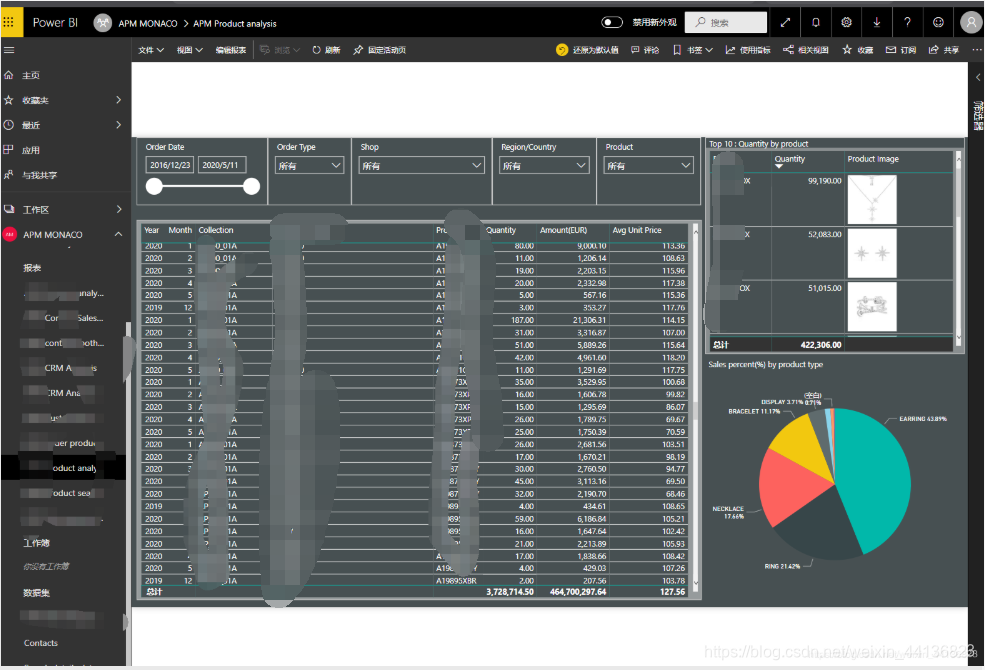Image resolution: width=985 pixels, height=670 pixels.
Task: Click Order Date end field 2020/5/11
Action: pos(222,165)
